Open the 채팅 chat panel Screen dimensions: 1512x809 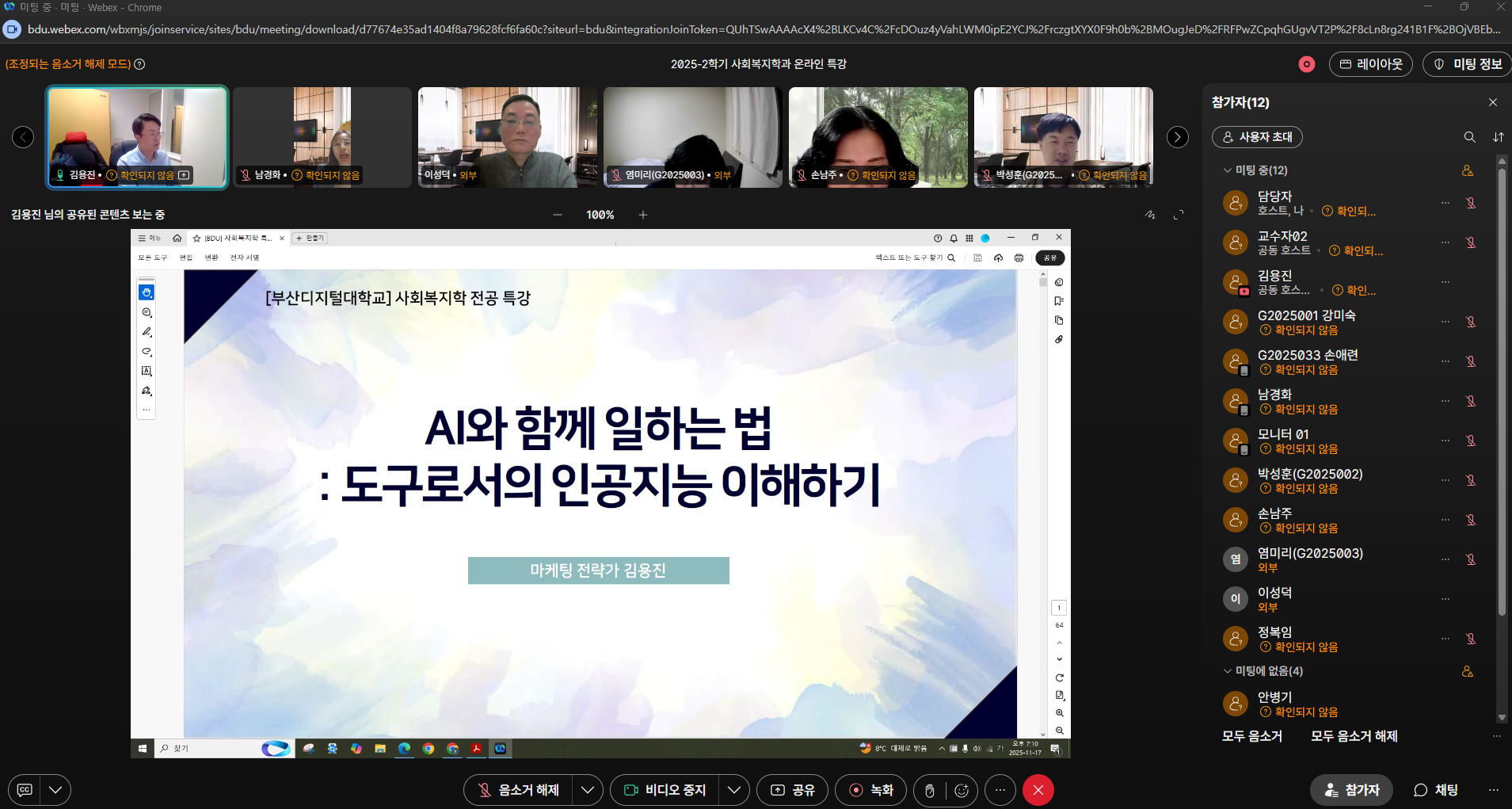click(x=1435, y=790)
